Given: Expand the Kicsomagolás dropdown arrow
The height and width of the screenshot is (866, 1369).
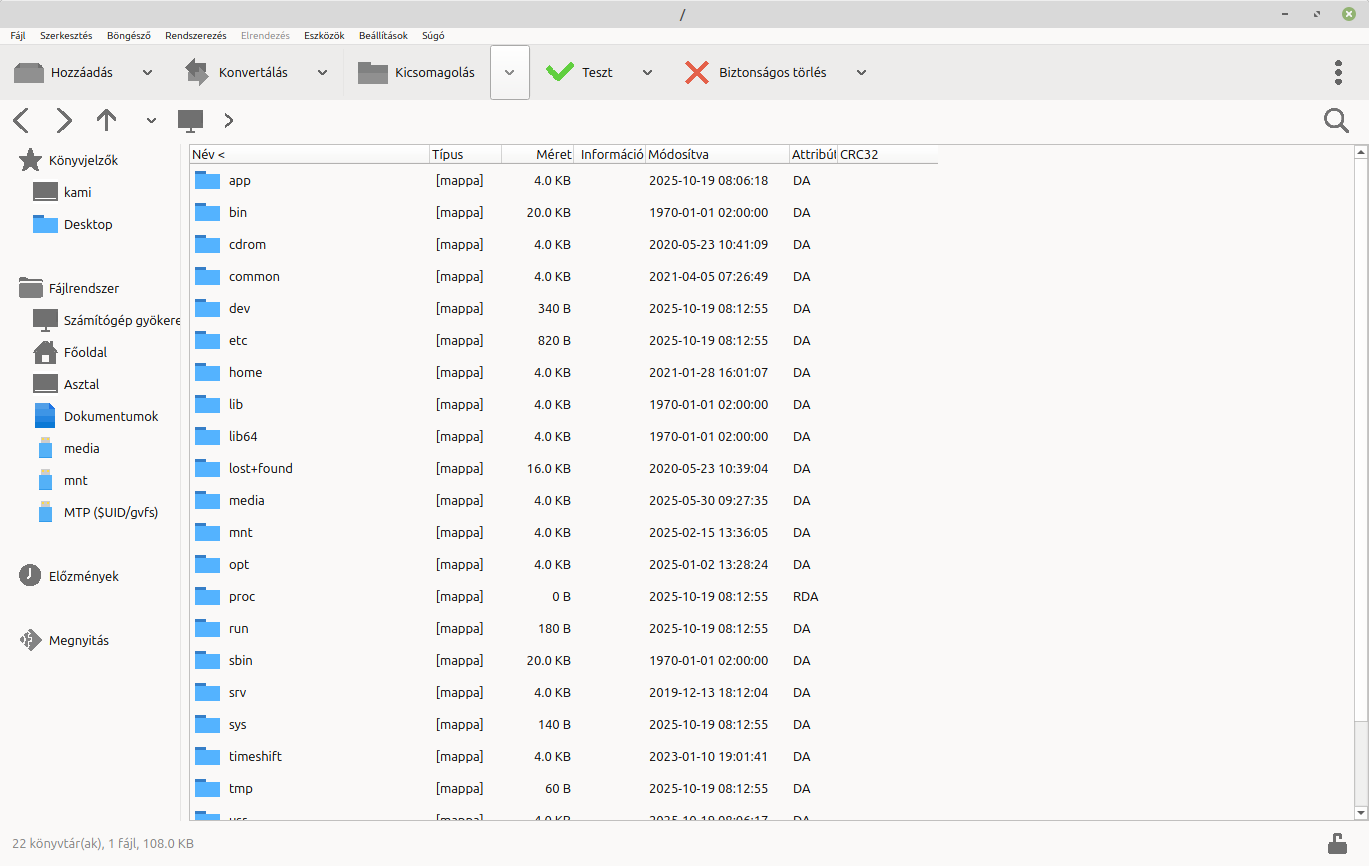Looking at the screenshot, I should (x=509, y=72).
